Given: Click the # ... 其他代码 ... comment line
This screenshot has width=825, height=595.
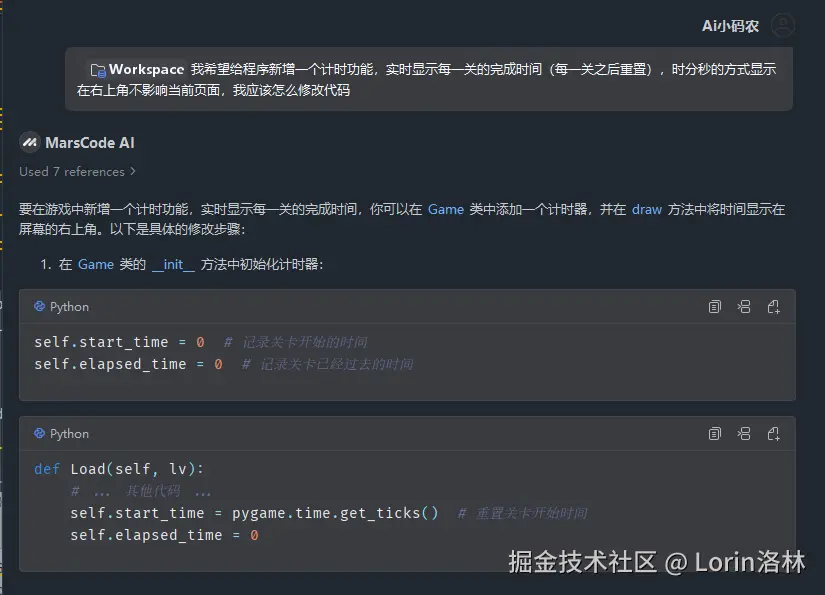Looking at the screenshot, I should point(141,491).
